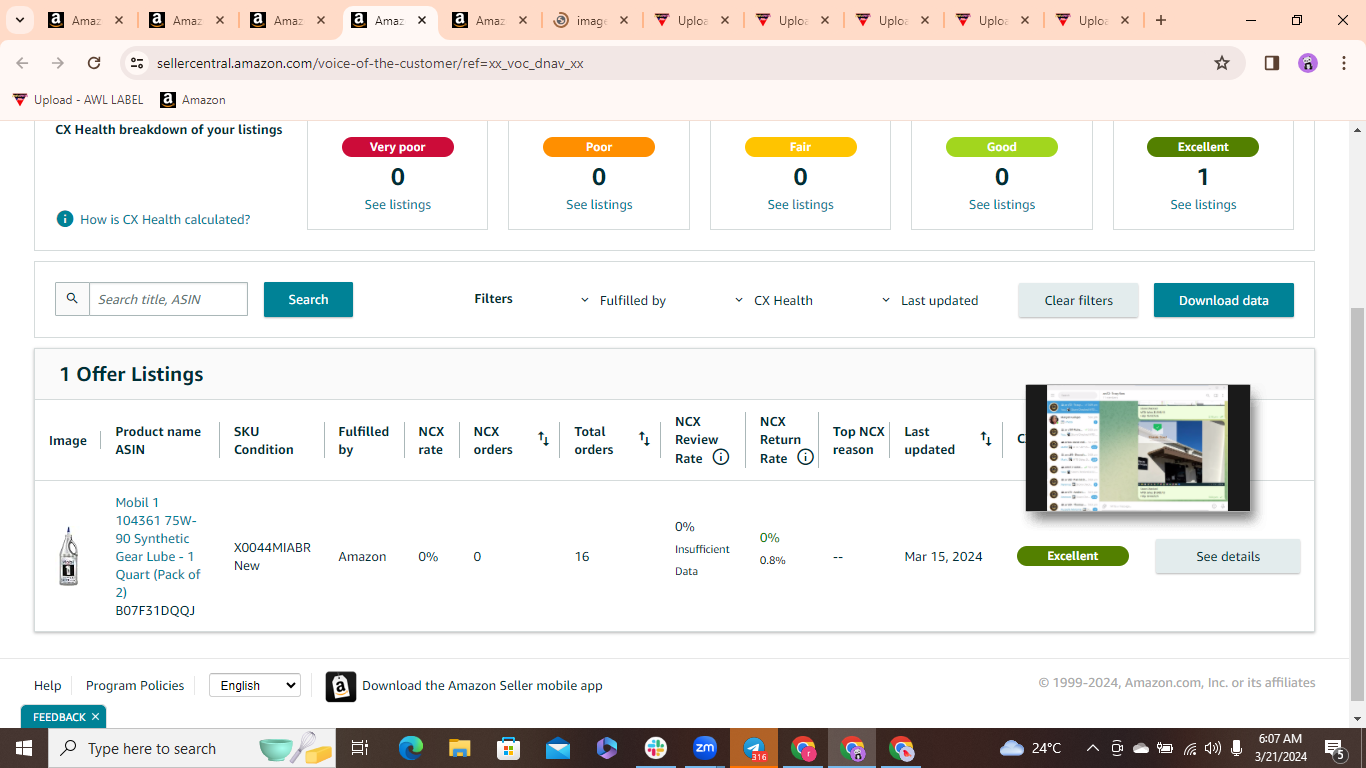
Task: Open the Upload - AWL LABEL bookmark
Action: click(78, 100)
